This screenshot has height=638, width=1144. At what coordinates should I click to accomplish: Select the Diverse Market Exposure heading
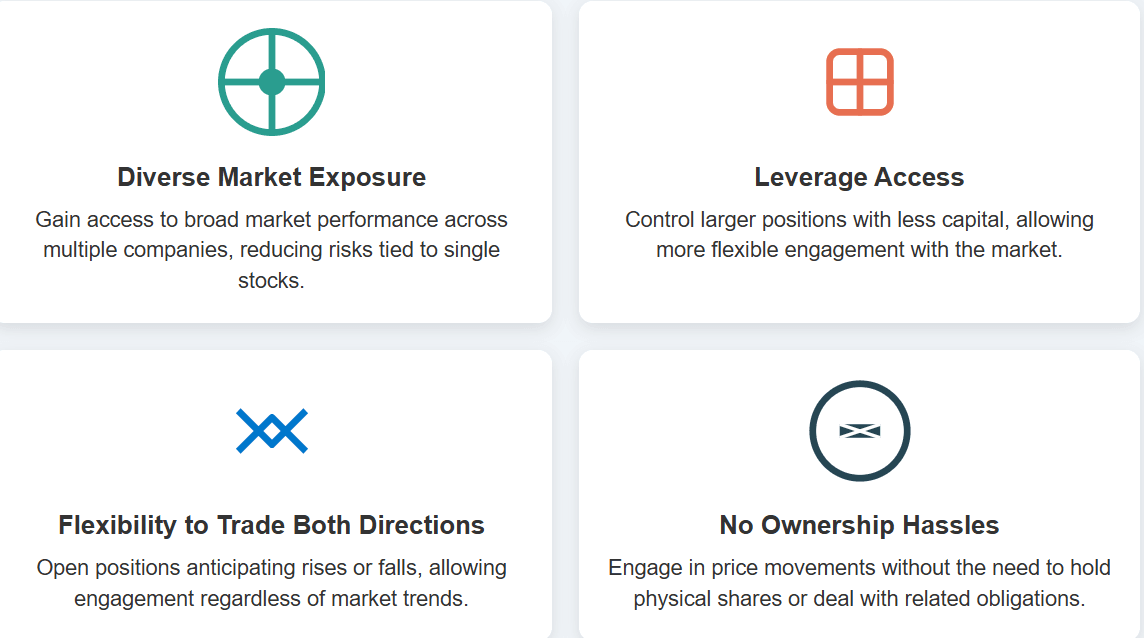(x=272, y=177)
